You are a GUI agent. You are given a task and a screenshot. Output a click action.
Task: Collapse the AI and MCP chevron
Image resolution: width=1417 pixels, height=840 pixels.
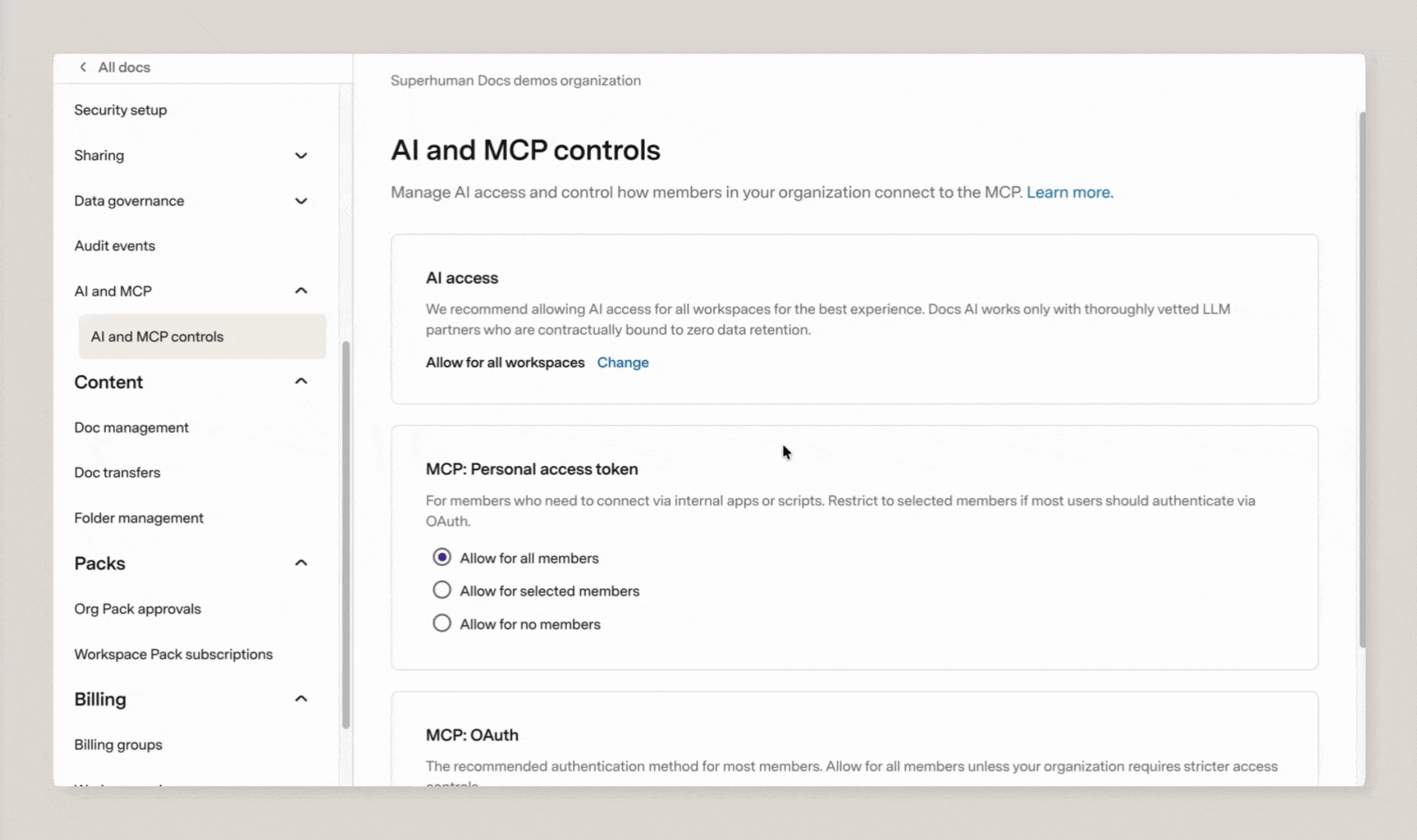[301, 291]
